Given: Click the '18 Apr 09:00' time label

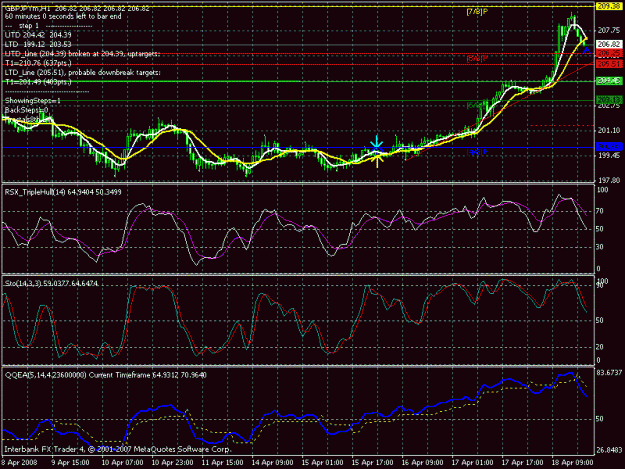Looking at the screenshot, I should [572, 463].
